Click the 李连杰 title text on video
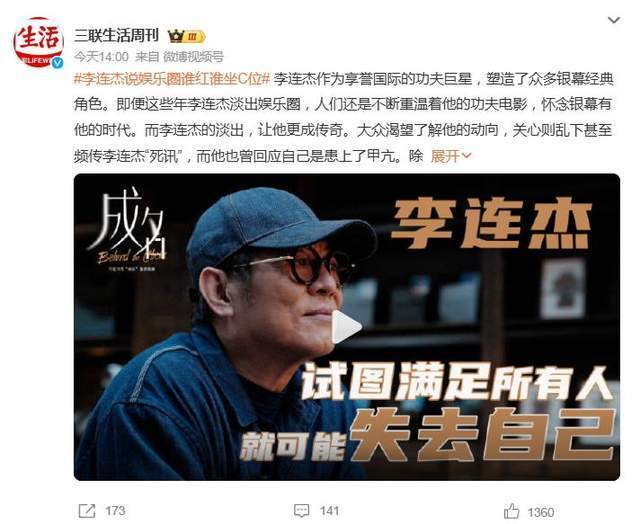The image size is (640, 524). [491, 223]
